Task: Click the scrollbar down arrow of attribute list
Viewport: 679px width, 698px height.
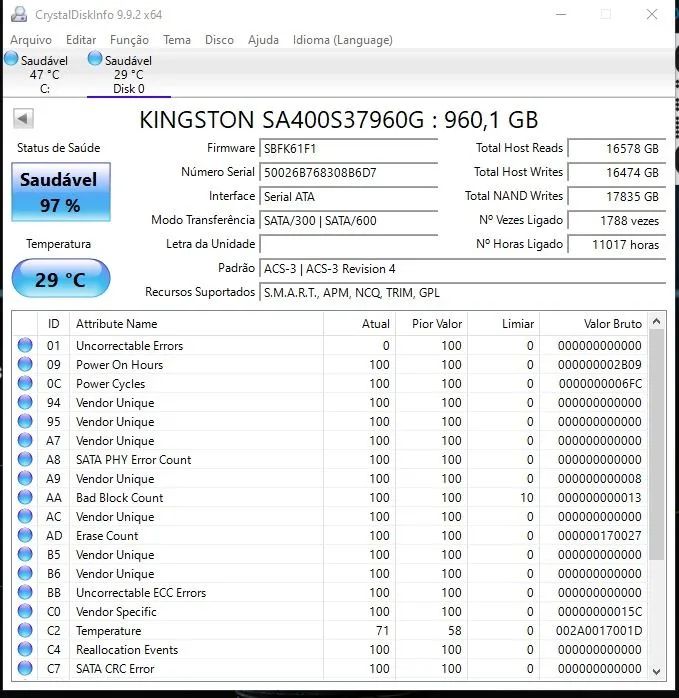Action: tap(656, 671)
